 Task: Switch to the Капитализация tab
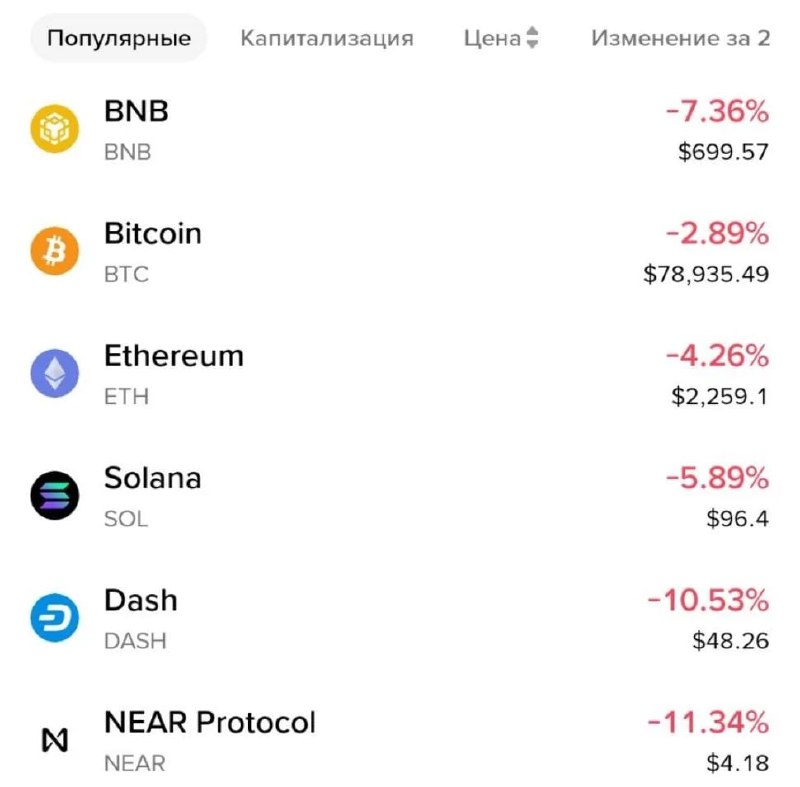pyautogui.click(x=327, y=38)
